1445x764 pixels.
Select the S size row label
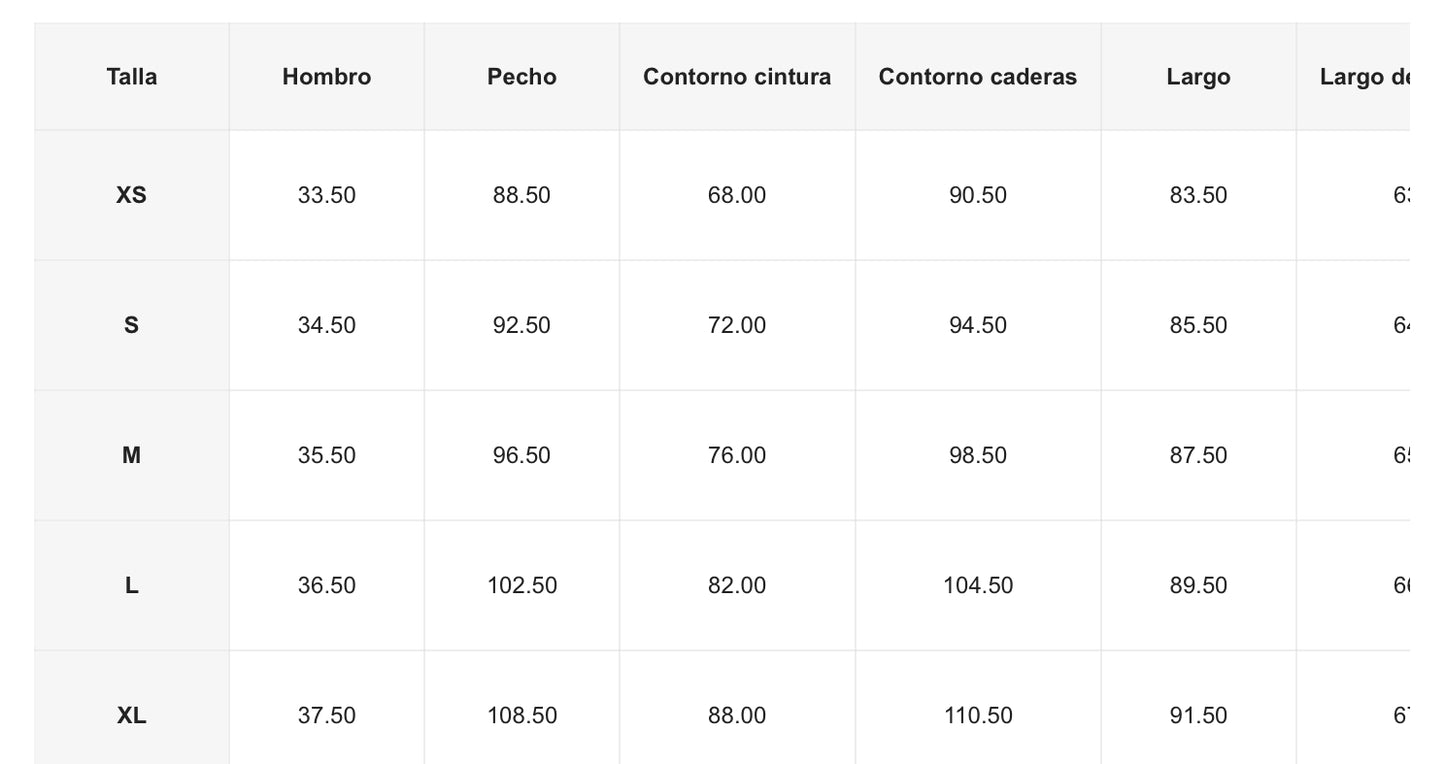(x=131, y=325)
